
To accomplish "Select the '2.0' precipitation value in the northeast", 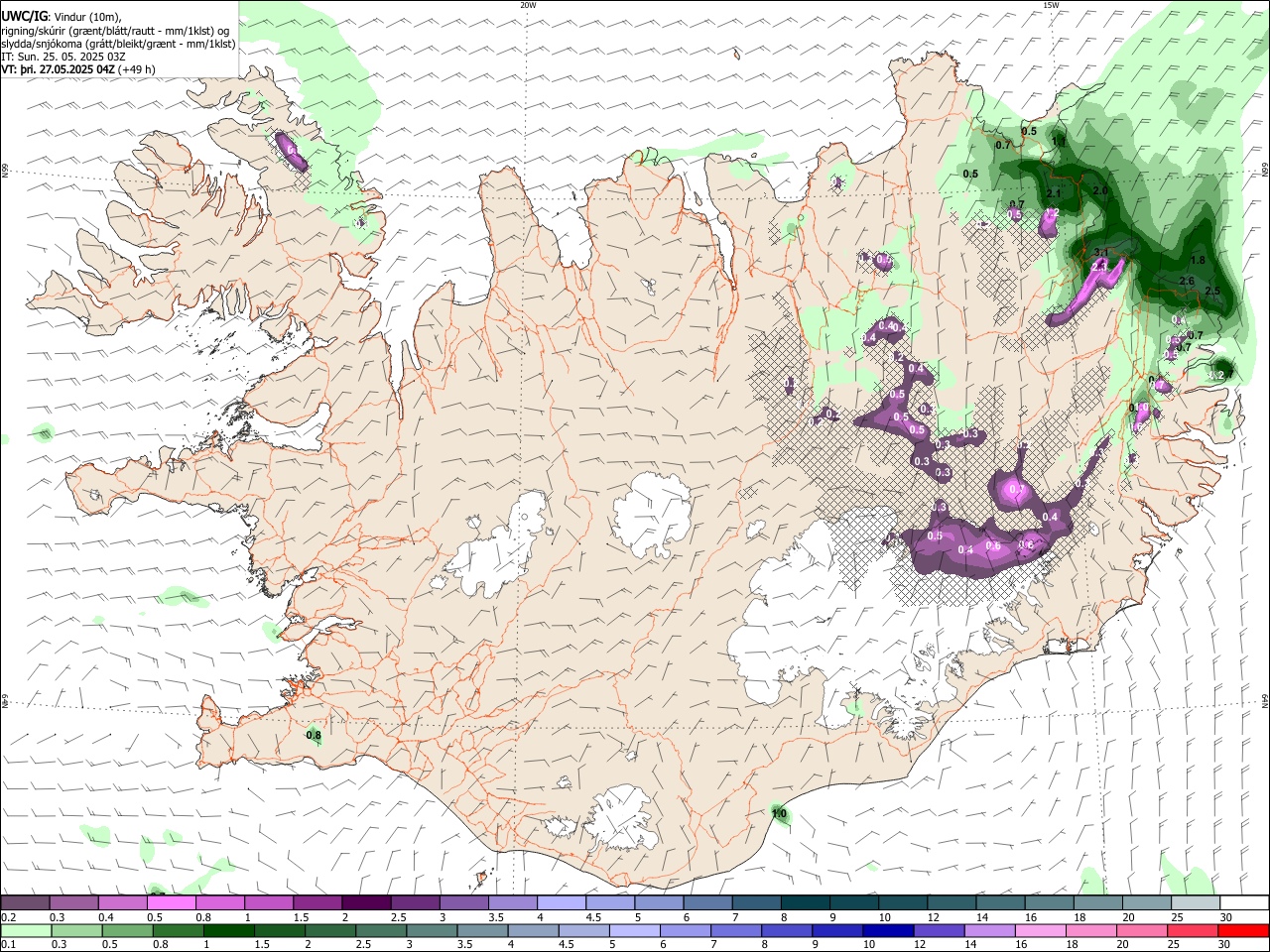I will 1099,190.
